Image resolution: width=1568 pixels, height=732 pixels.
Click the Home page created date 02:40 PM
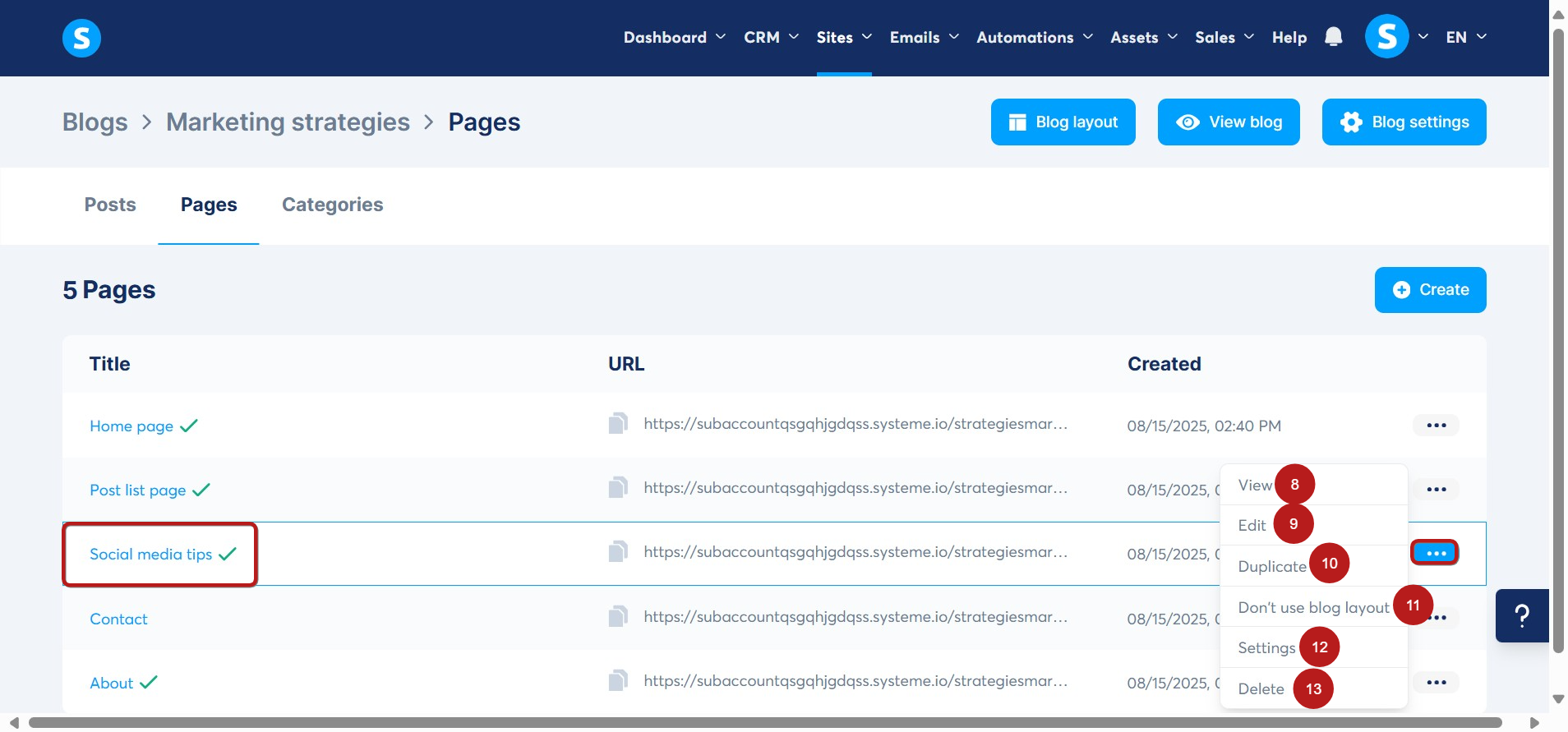click(x=1204, y=426)
